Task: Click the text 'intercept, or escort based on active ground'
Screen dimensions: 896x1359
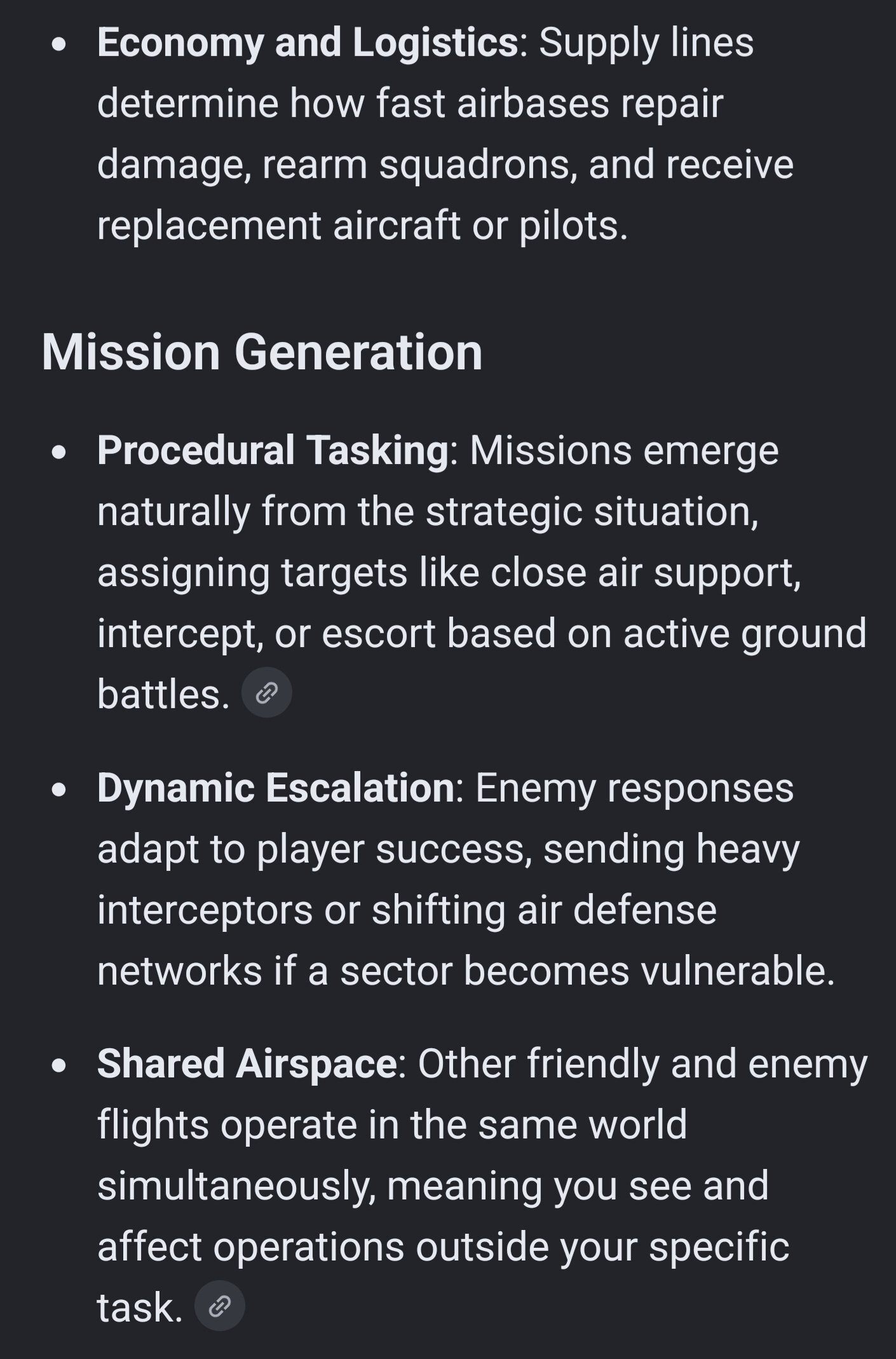Action: 482,633
